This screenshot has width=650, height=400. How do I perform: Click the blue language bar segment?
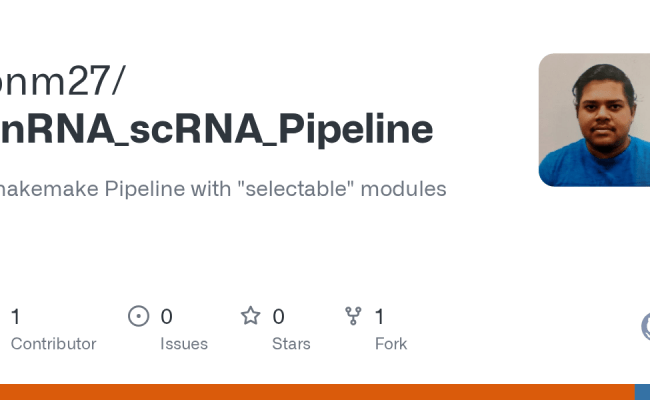[642, 392]
